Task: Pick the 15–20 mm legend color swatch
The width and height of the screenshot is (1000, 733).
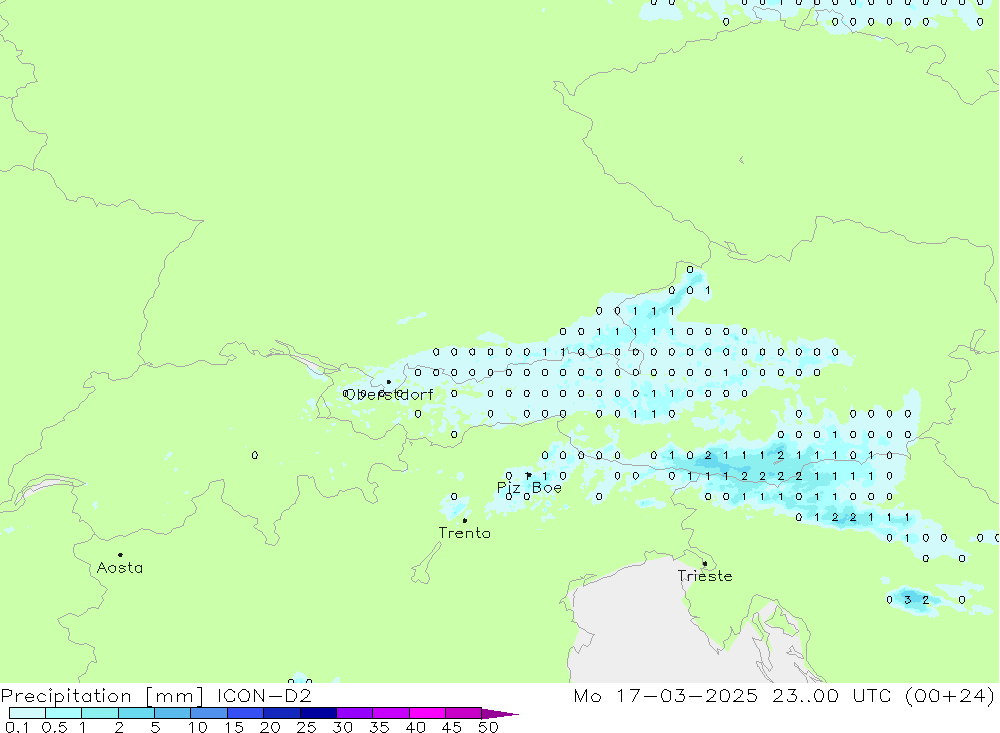Action: coord(246,713)
